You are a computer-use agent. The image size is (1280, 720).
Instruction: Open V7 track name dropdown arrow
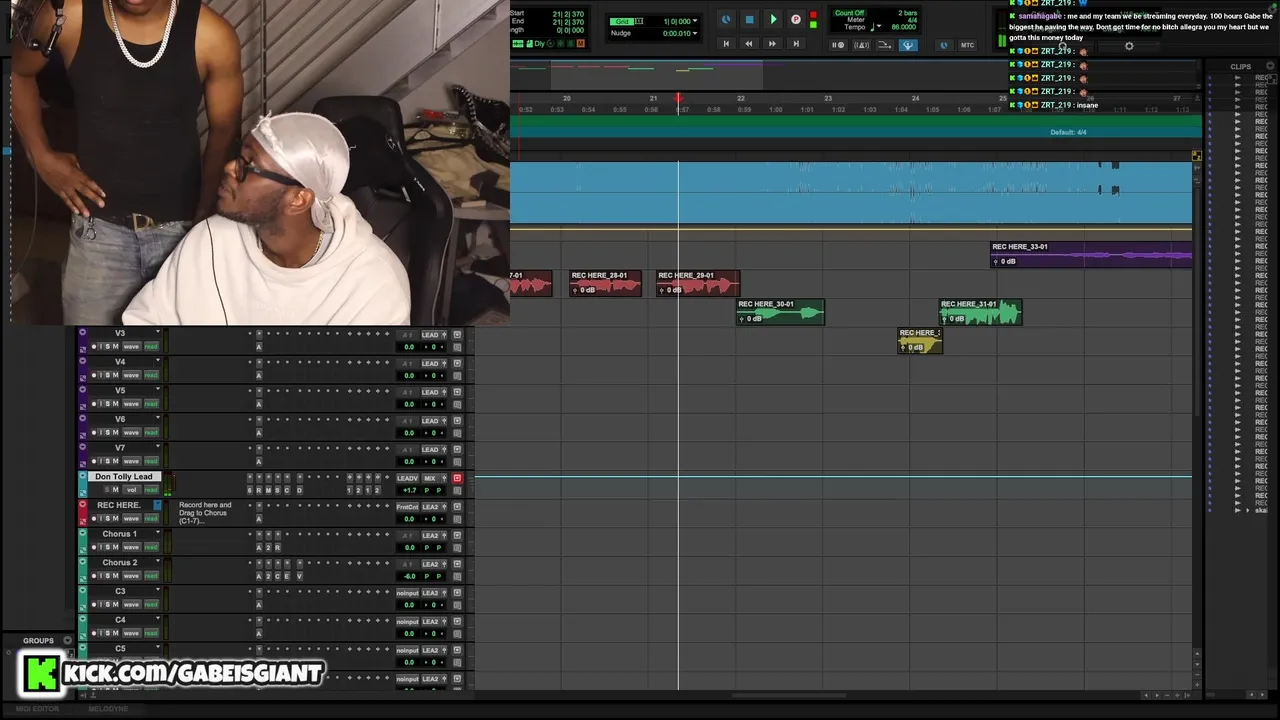pos(157,447)
